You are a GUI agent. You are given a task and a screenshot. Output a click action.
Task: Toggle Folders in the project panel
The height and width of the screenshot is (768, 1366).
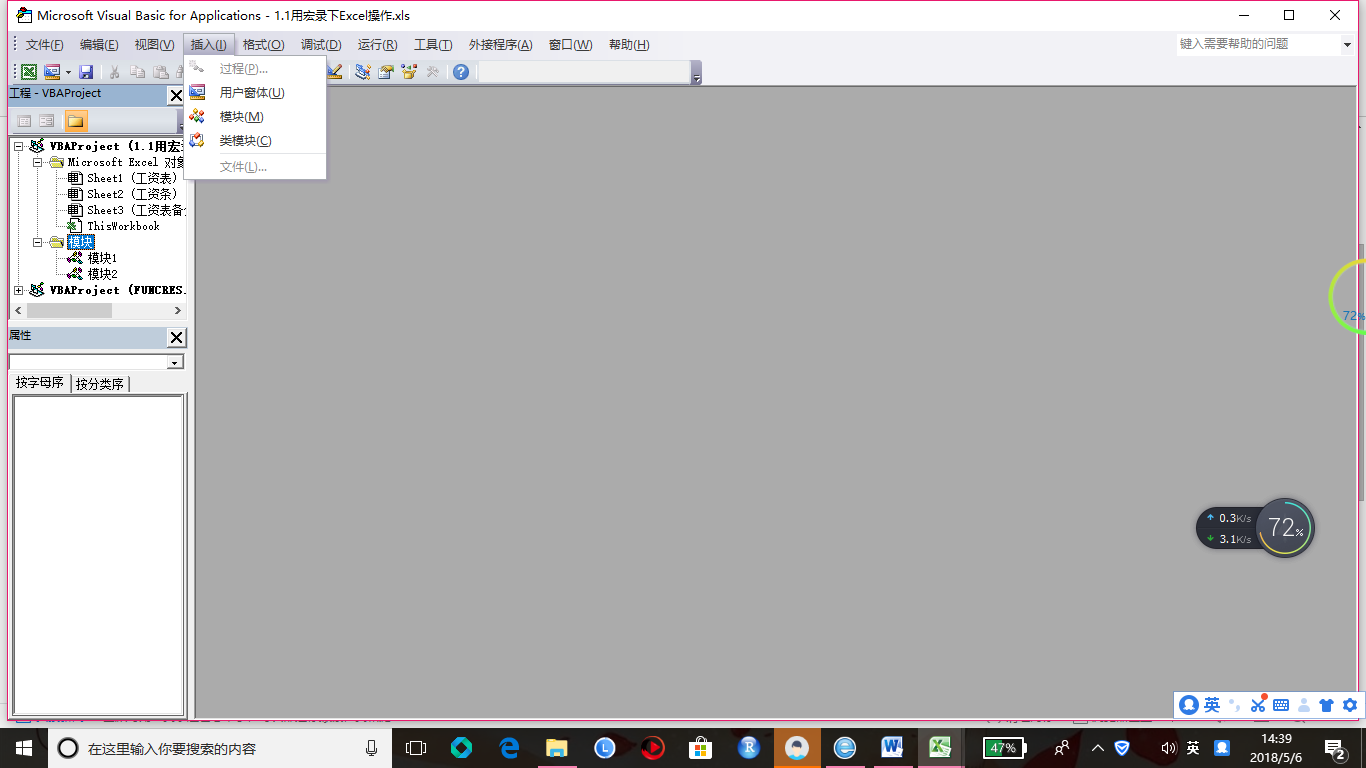75,121
